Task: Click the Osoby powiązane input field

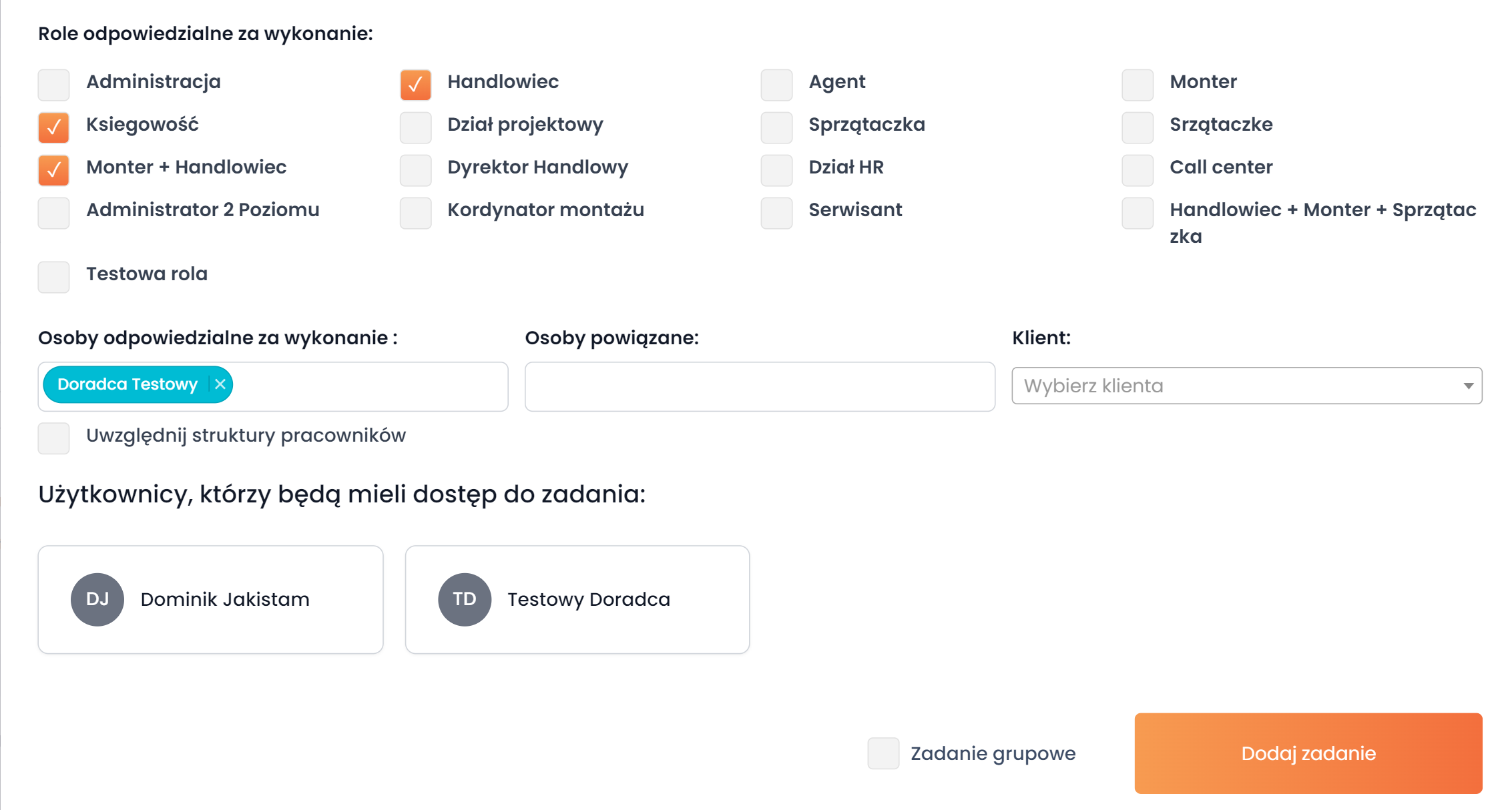Action: (760, 387)
